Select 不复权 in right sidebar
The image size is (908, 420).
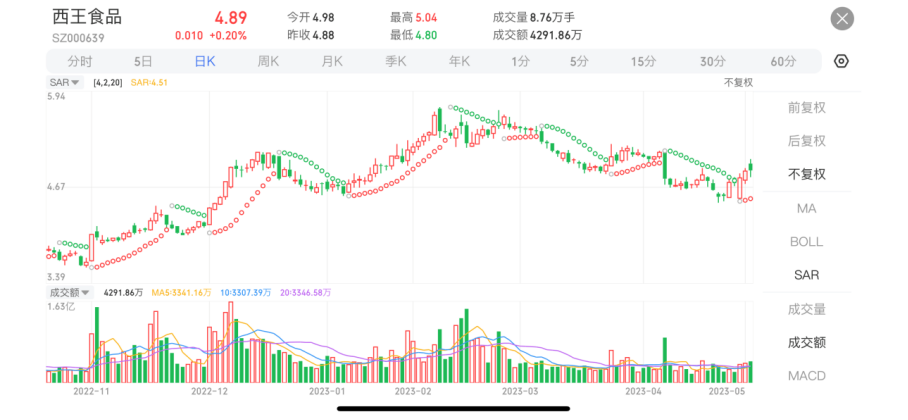click(x=807, y=174)
